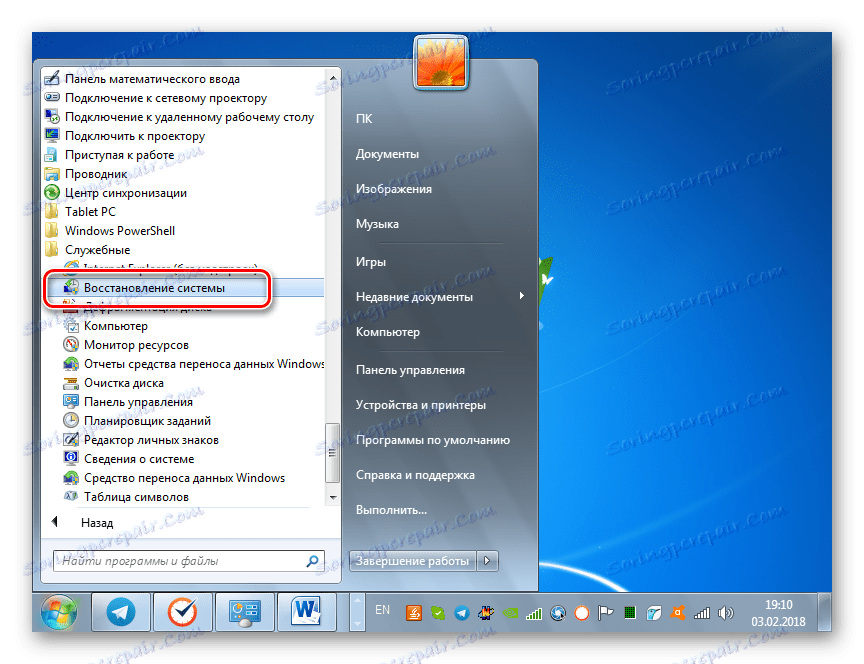Click the Windows Start orb
This screenshot has width=864, height=664.
tap(59, 612)
